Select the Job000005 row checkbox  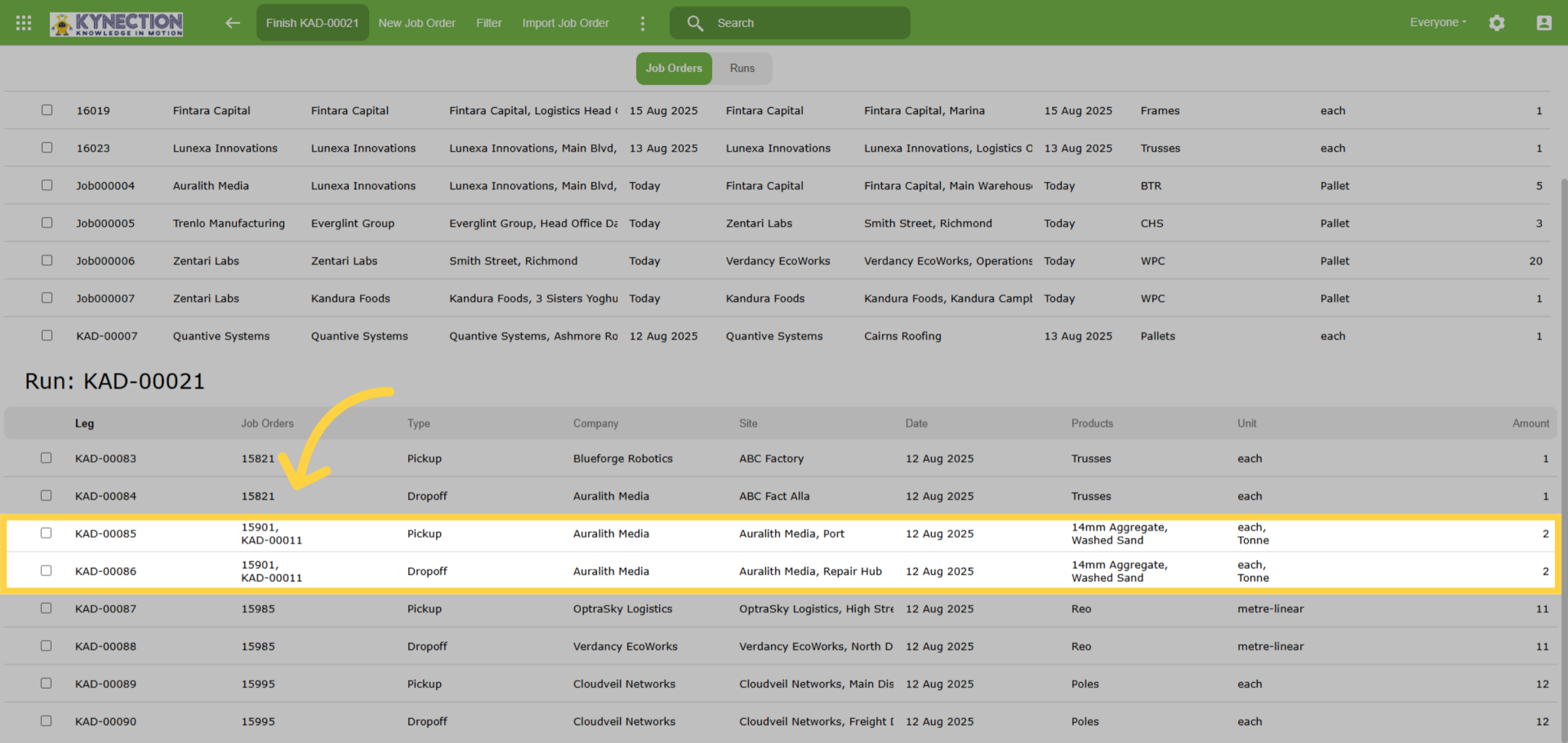point(47,223)
